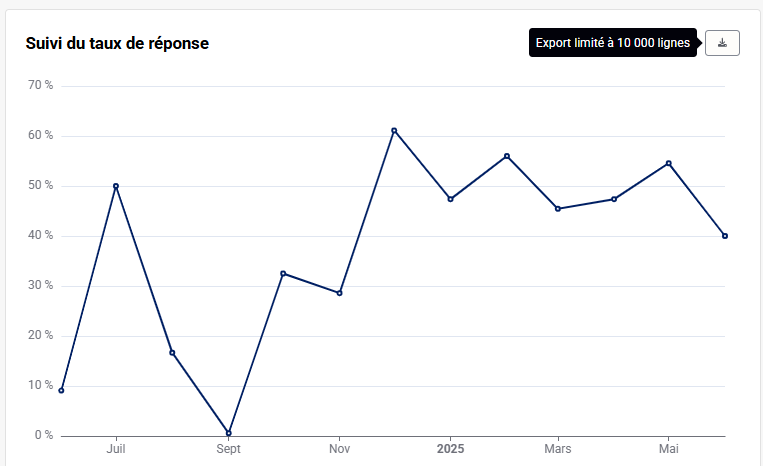763x466 pixels.
Task: Select the data point between Juil and Sept
Action: click(172, 352)
